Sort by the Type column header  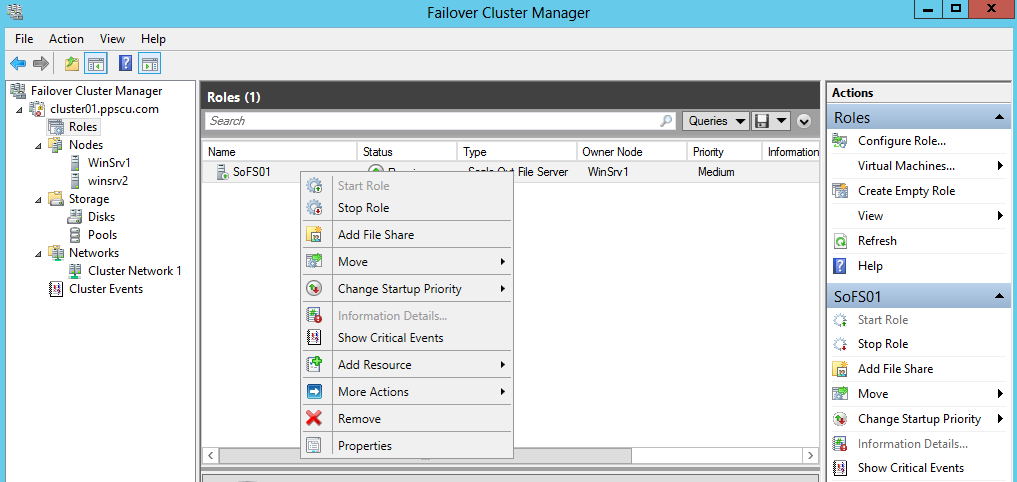516,152
